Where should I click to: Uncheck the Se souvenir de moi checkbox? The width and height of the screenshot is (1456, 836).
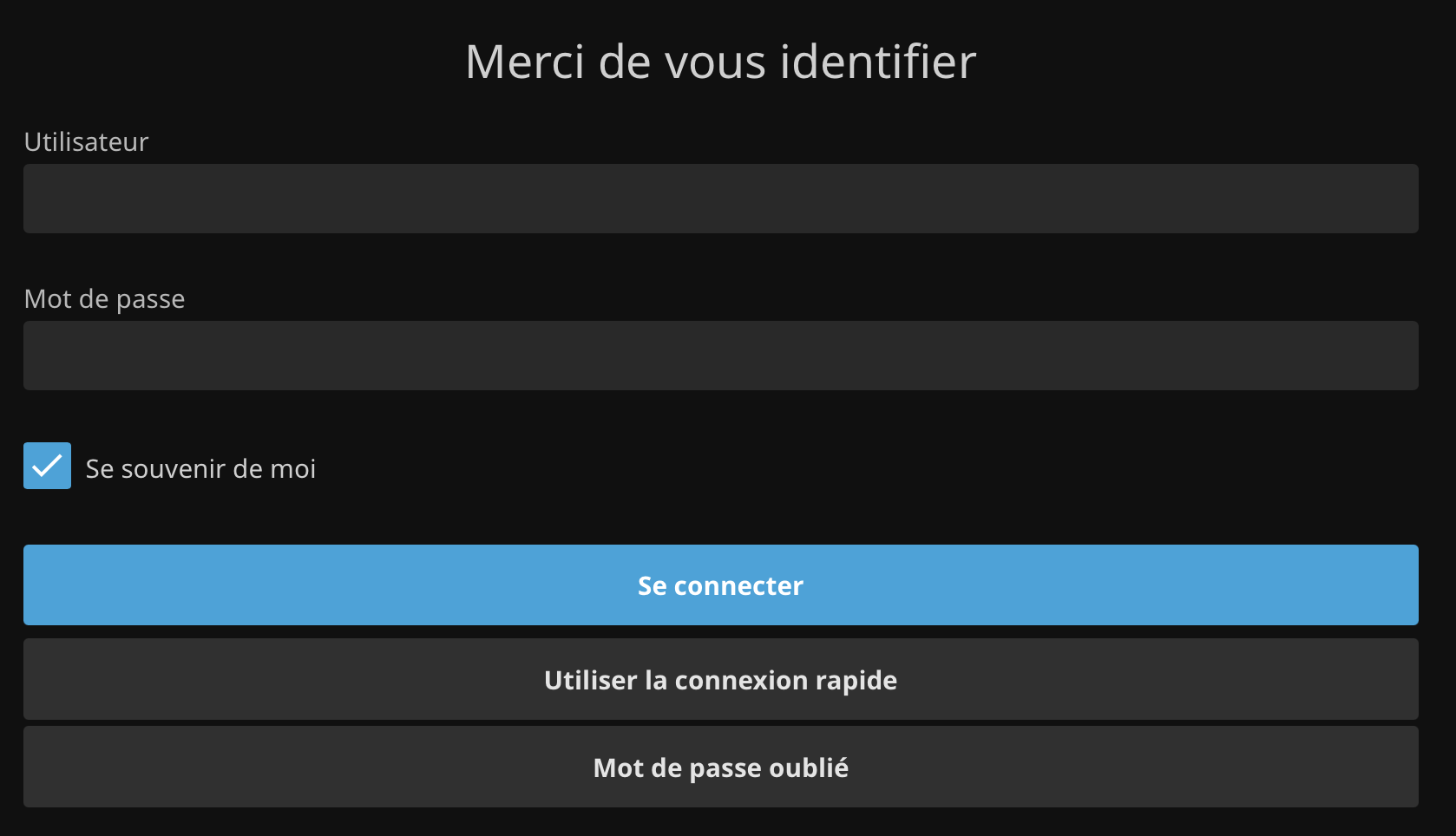coord(47,466)
